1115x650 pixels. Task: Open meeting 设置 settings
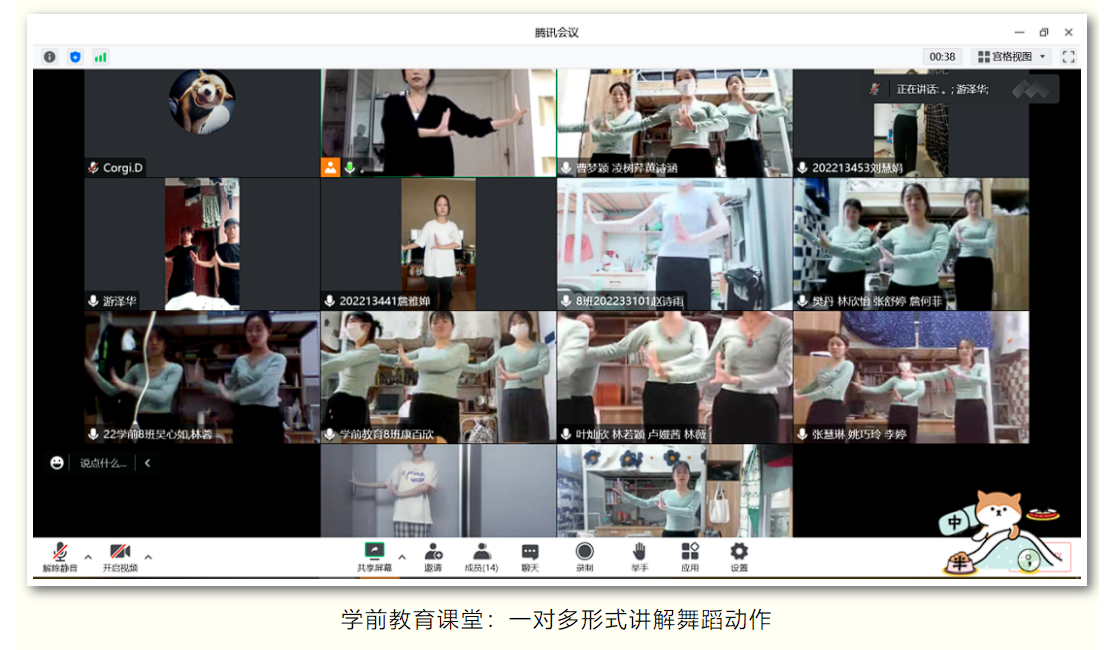click(739, 554)
